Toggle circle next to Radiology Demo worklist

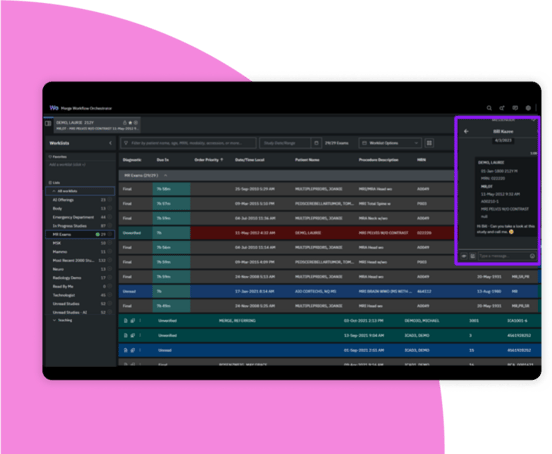[x=110, y=278]
